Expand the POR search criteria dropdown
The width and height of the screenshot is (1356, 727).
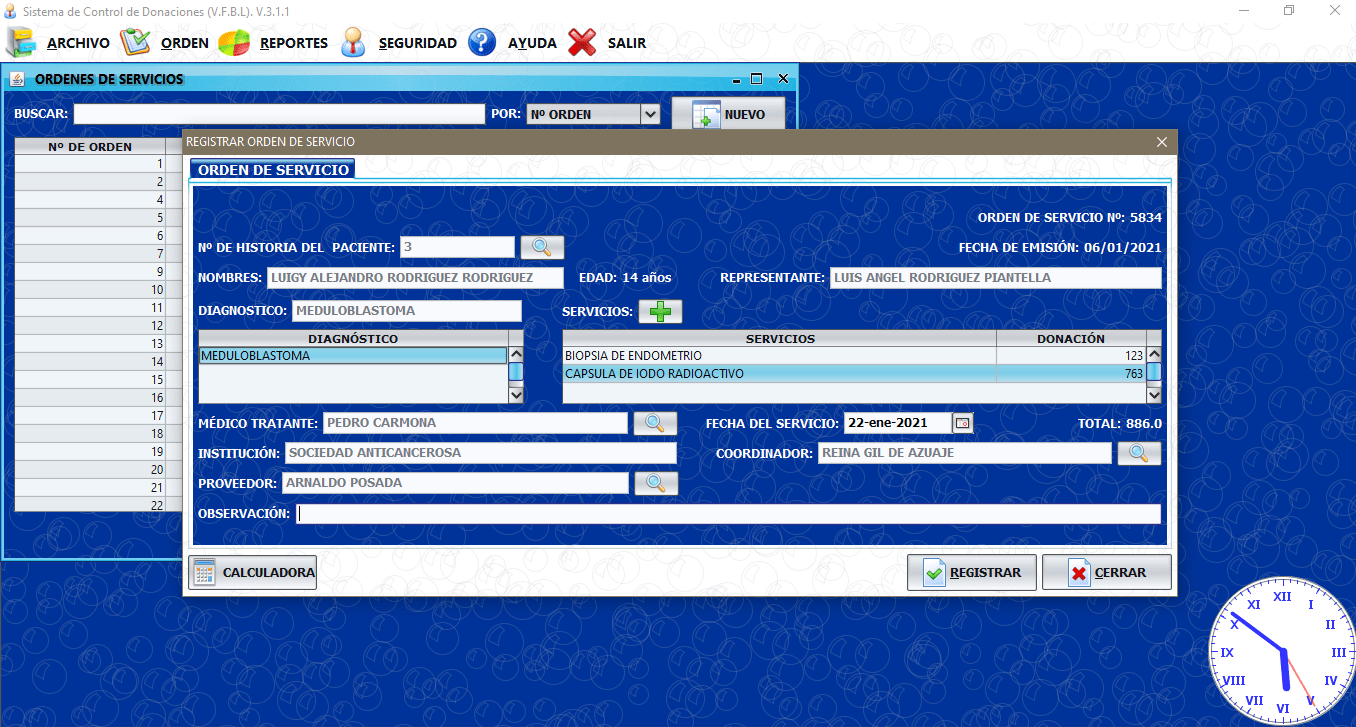[x=650, y=114]
